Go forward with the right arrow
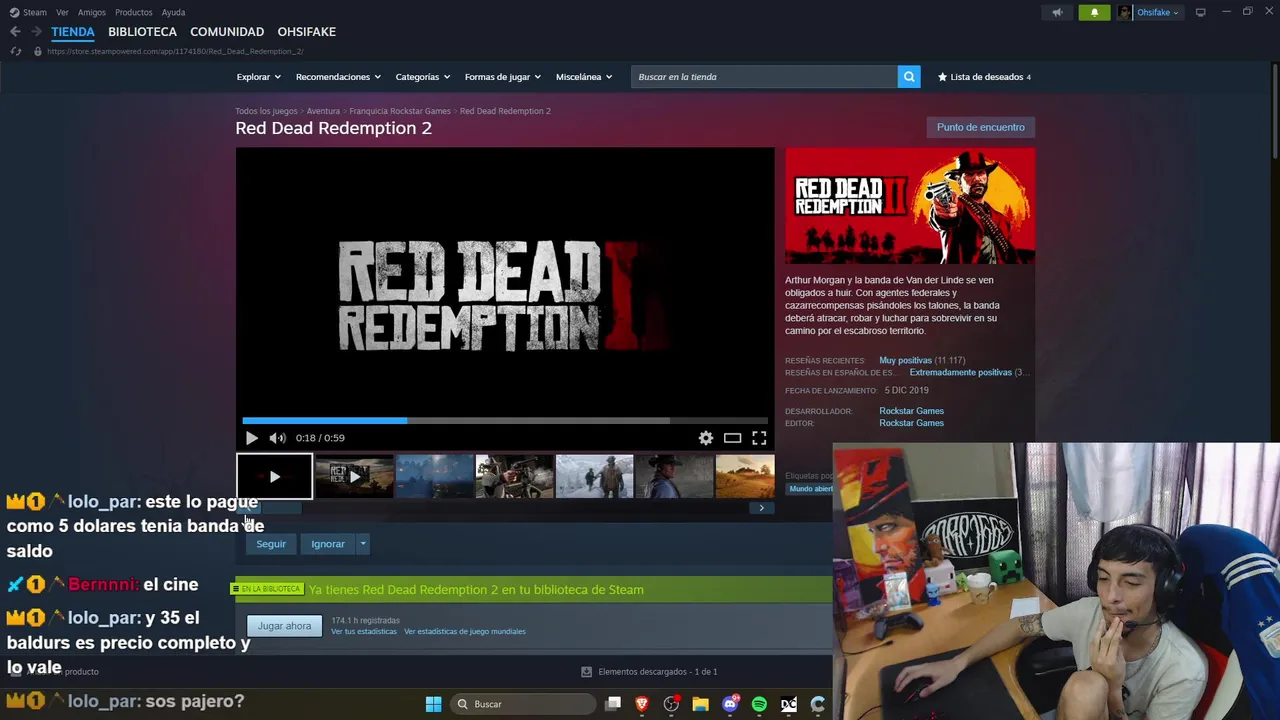1280x720 pixels. [36, 32]
